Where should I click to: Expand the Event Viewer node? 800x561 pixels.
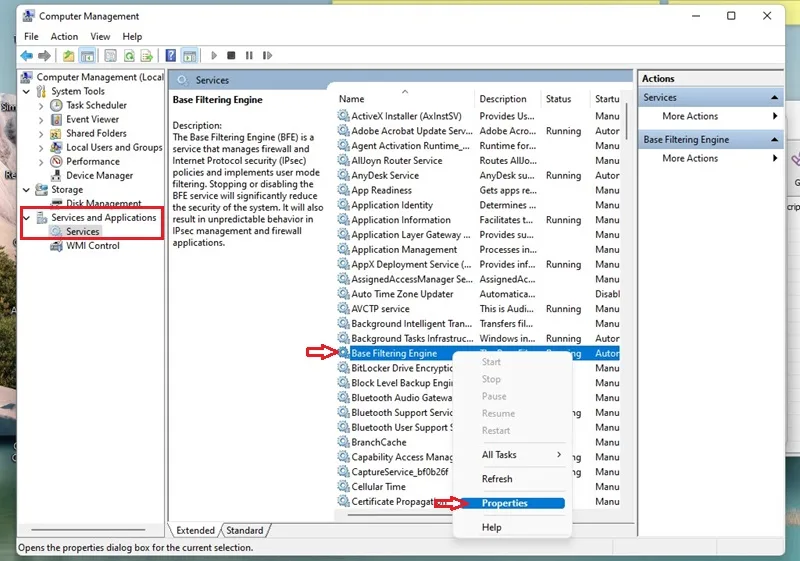(x=41, y=120)
